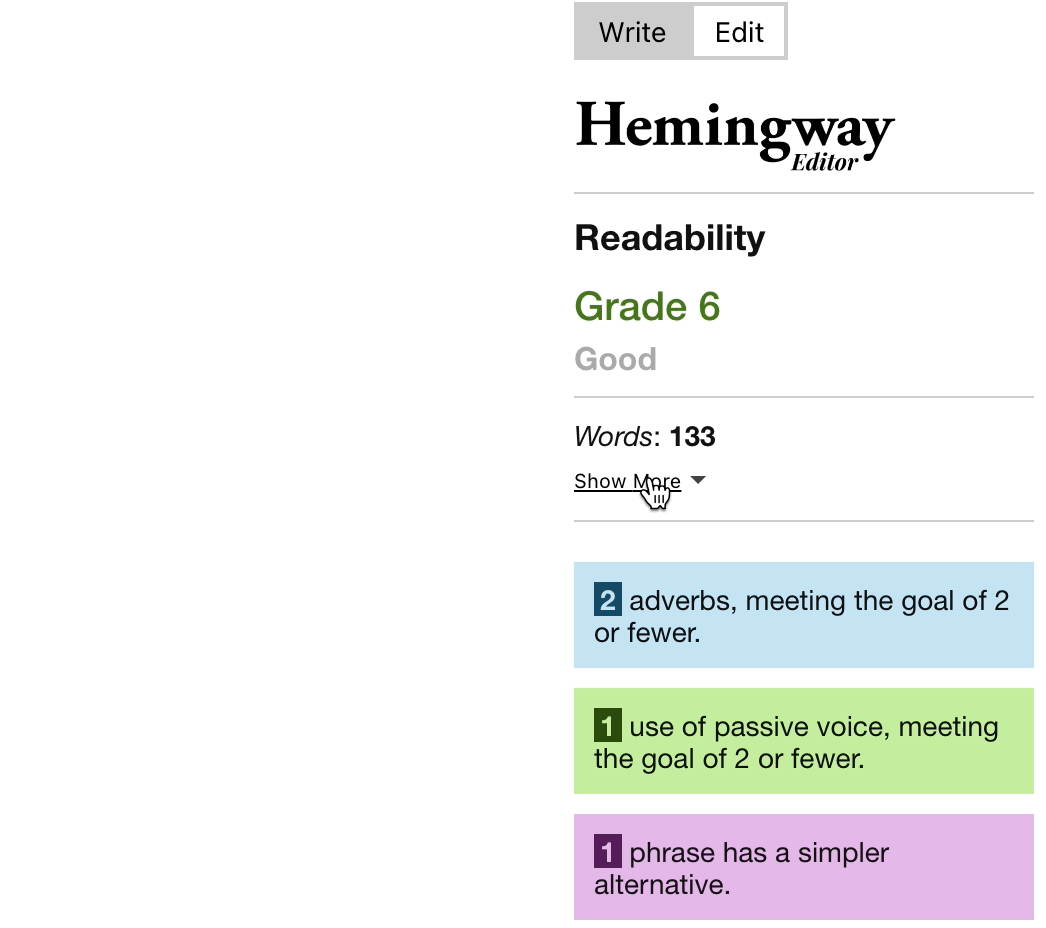Open Show More to reveal extra statistics
This screenshot has width=1046, height=928.
627,481
